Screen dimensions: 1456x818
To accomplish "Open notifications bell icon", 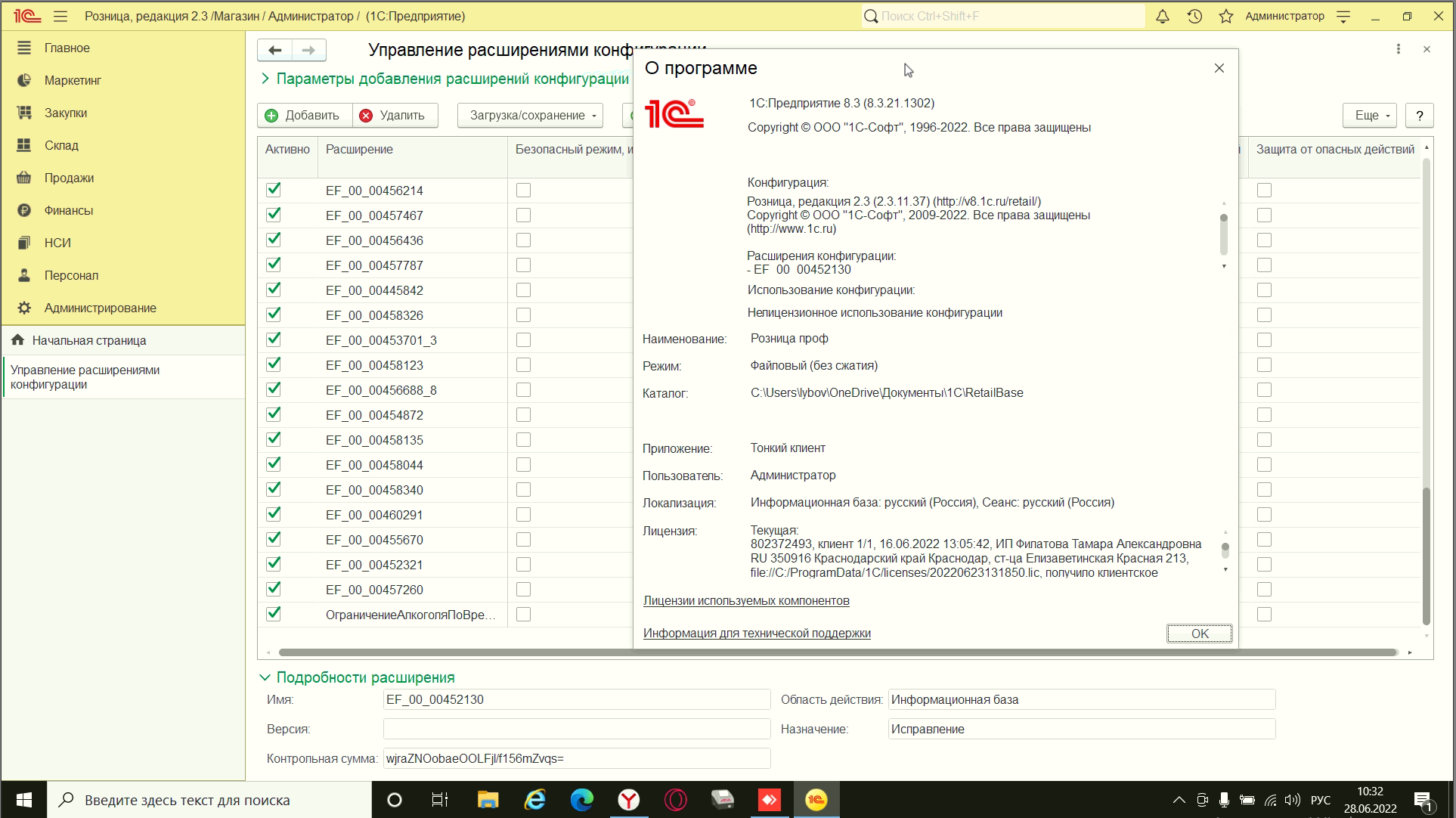I will pos(1163,16).
